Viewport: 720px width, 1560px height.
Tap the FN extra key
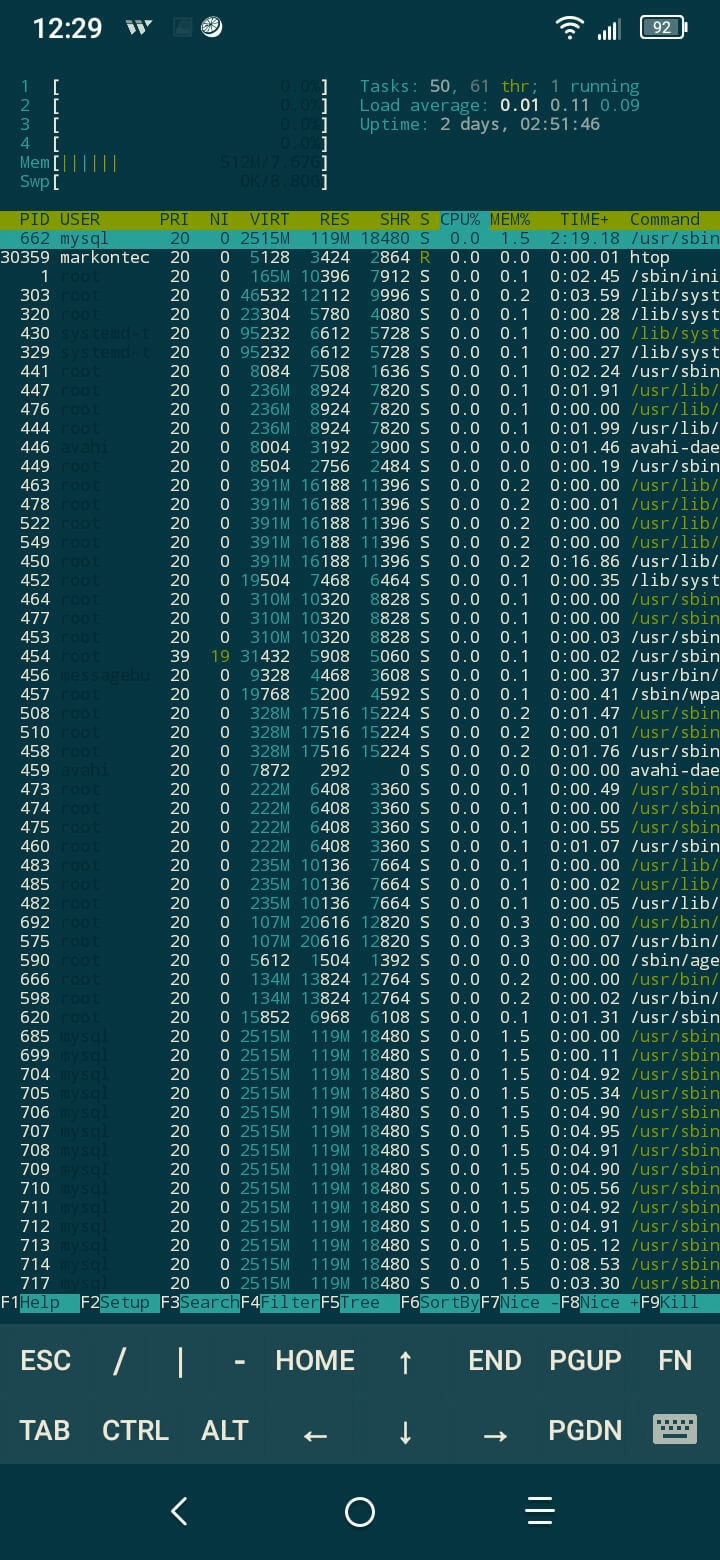(x=675, y=1360)
